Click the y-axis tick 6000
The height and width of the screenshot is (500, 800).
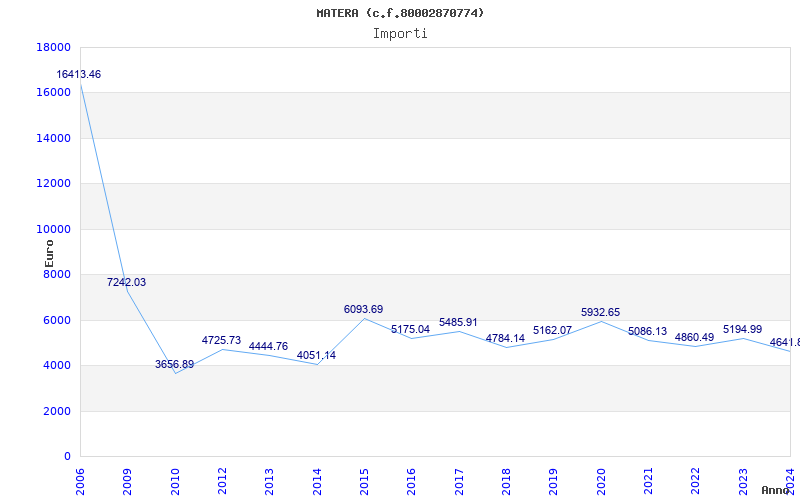[57, 320]
